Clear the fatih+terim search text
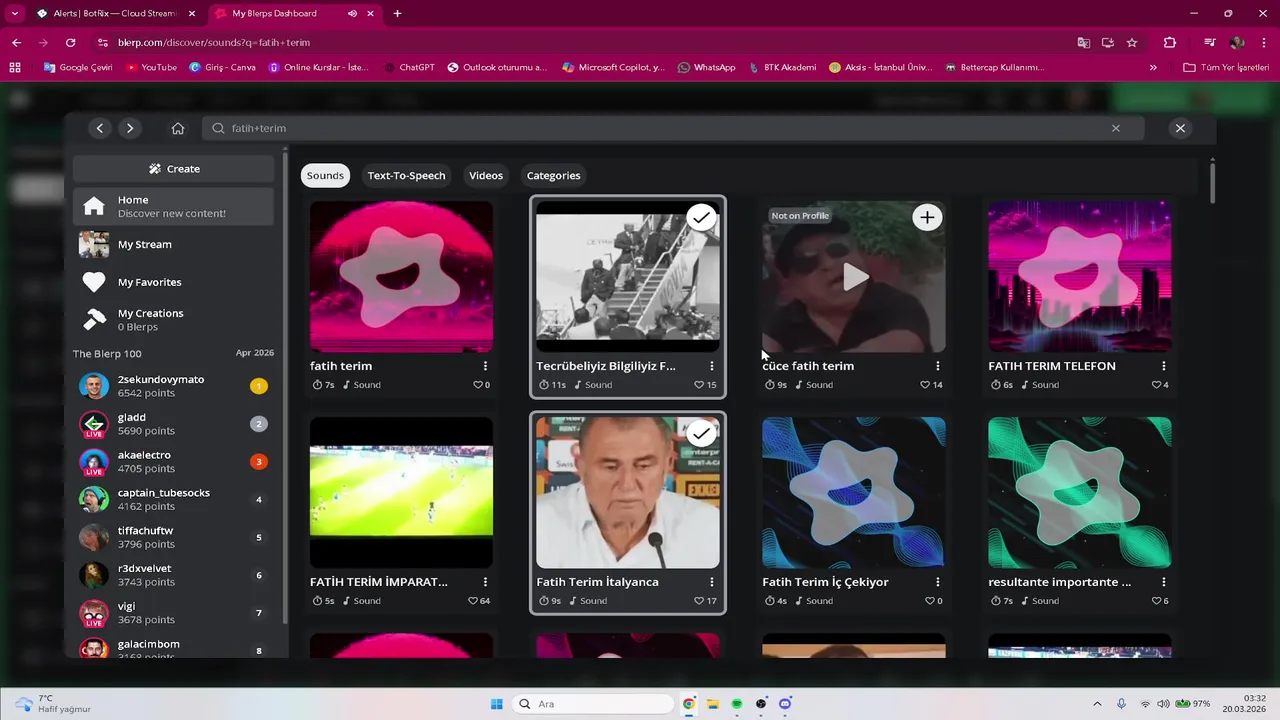Viewport: 1280px width, 720px height. tap(1116, 128)
